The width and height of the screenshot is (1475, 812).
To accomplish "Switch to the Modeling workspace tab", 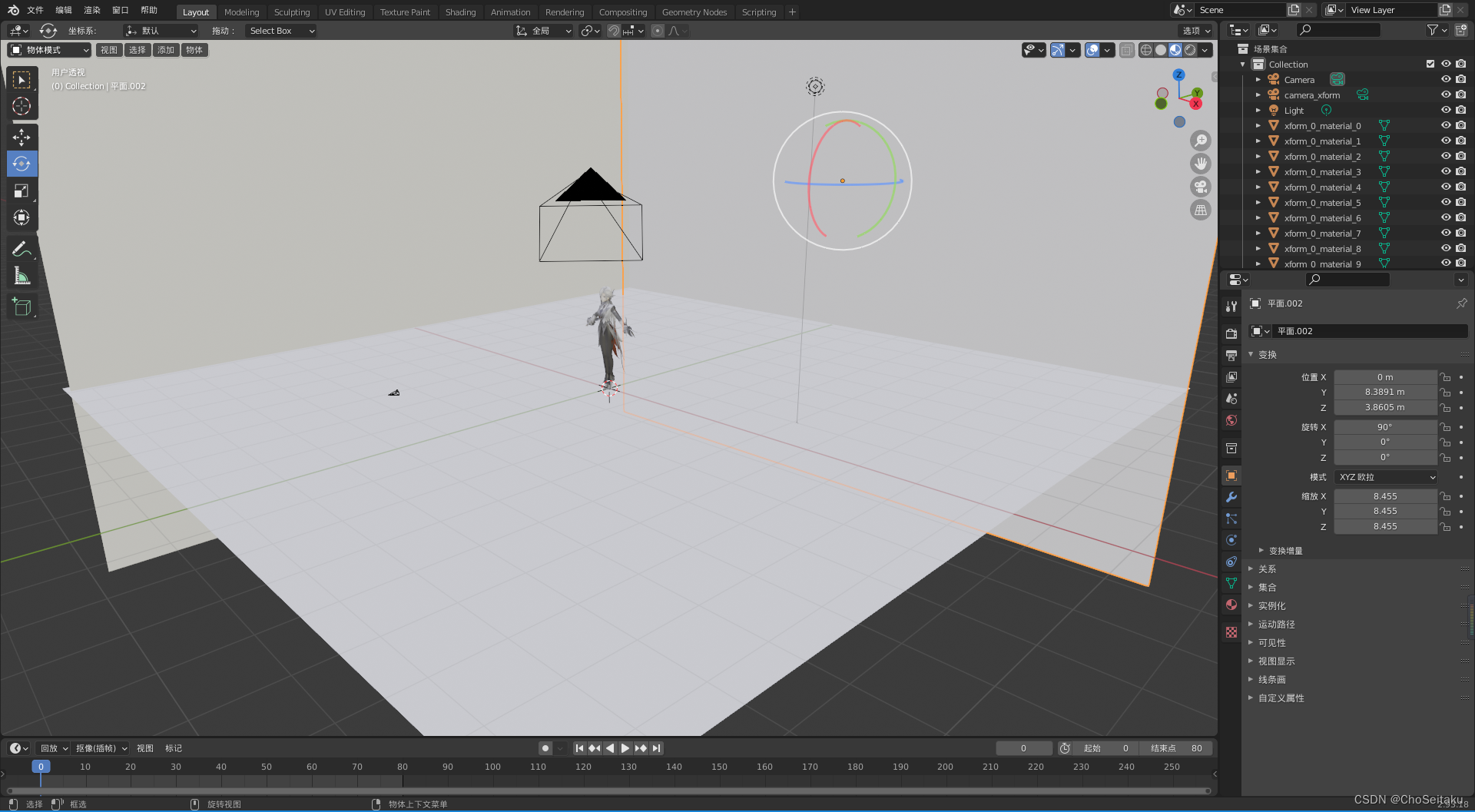I will coord(241,12).
